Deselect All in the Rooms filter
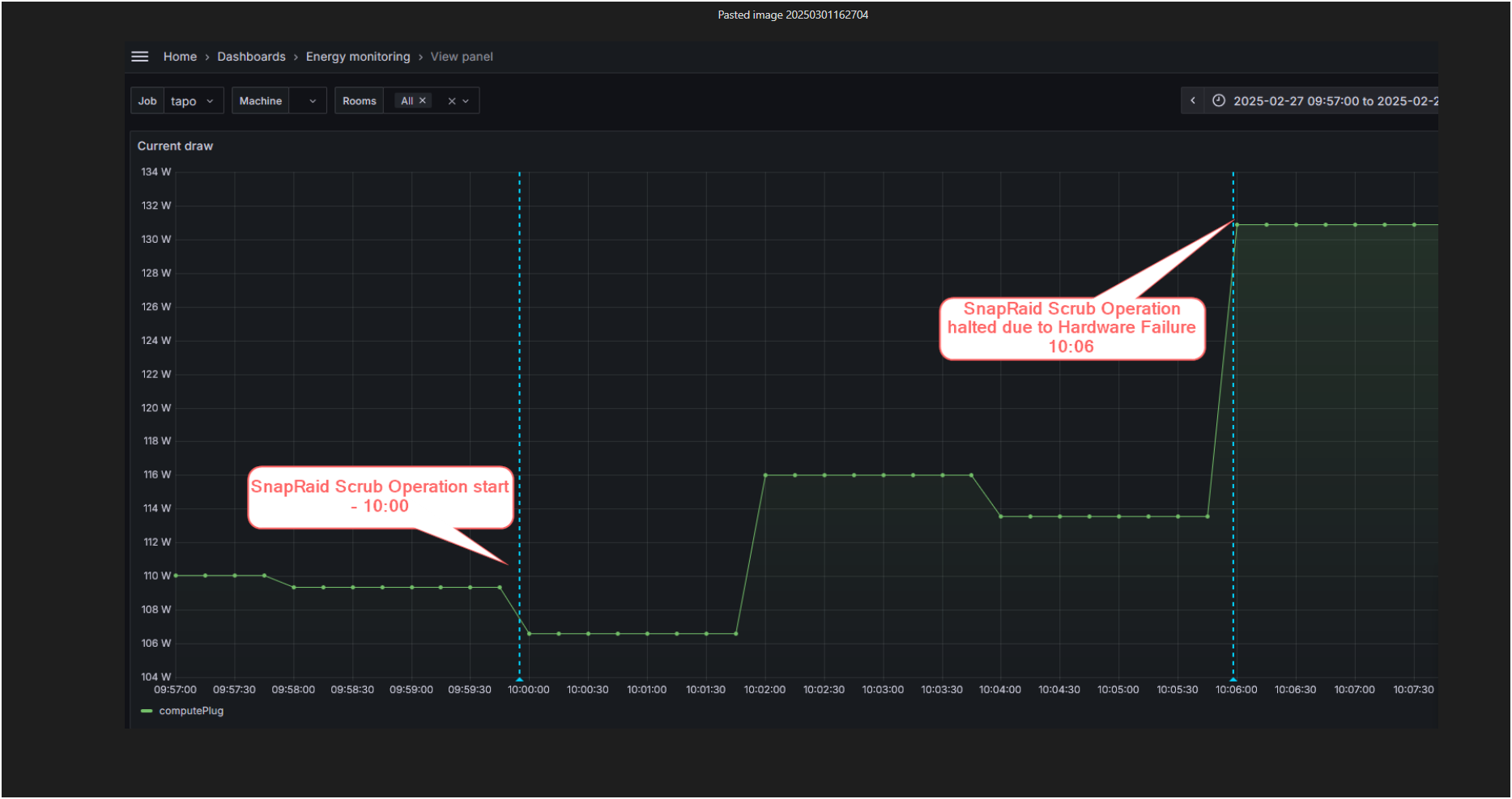The image size is (1512, 799). 408,100
